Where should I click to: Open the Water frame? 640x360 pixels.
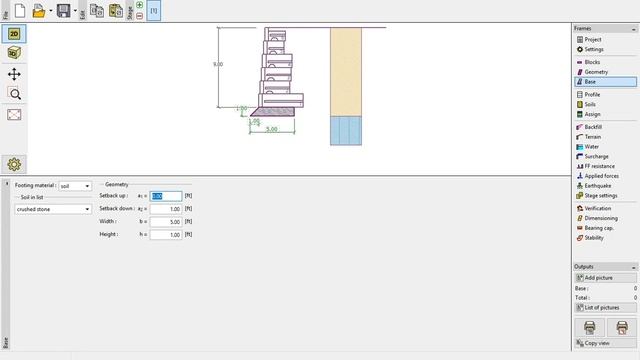click(605, 147)
